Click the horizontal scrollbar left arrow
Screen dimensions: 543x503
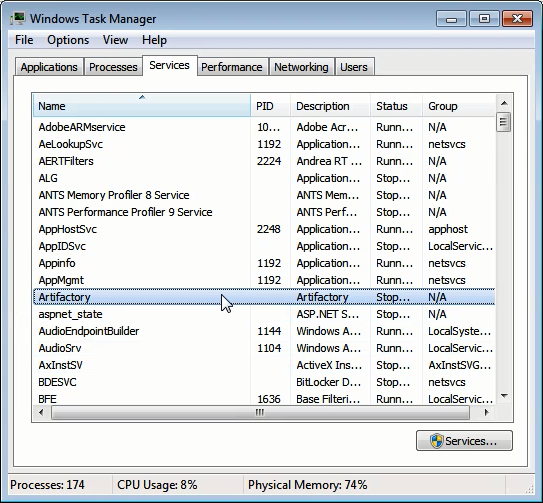click(x=41, y=412)
